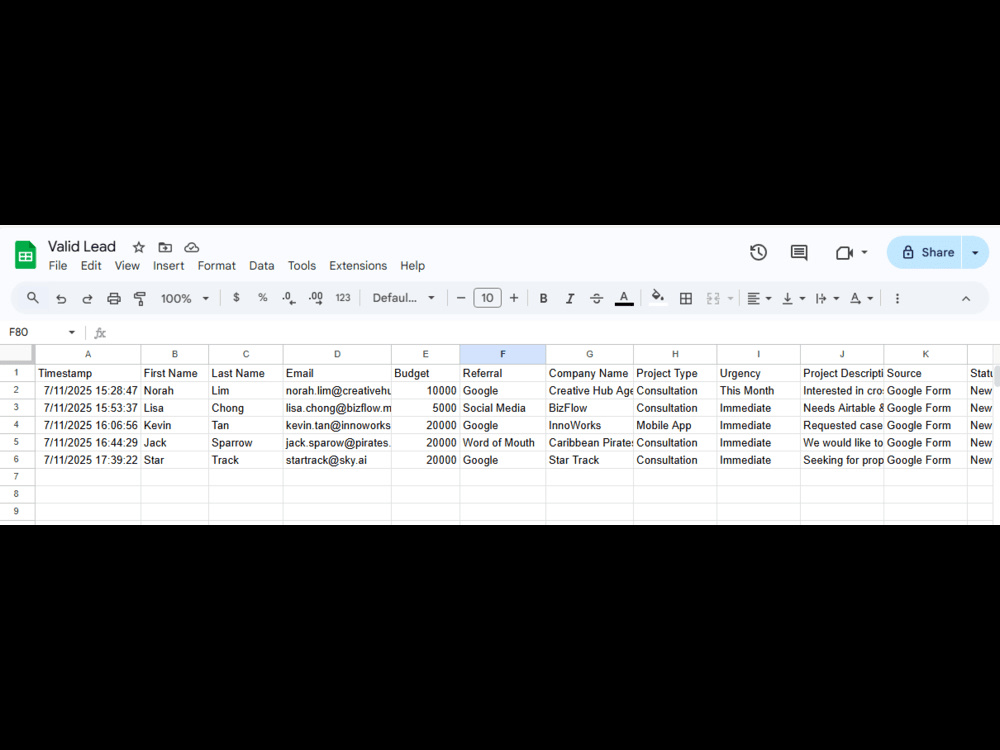This screenshot has width=1000, height=750.
Task: Select column F header
Action: [503, 354]
